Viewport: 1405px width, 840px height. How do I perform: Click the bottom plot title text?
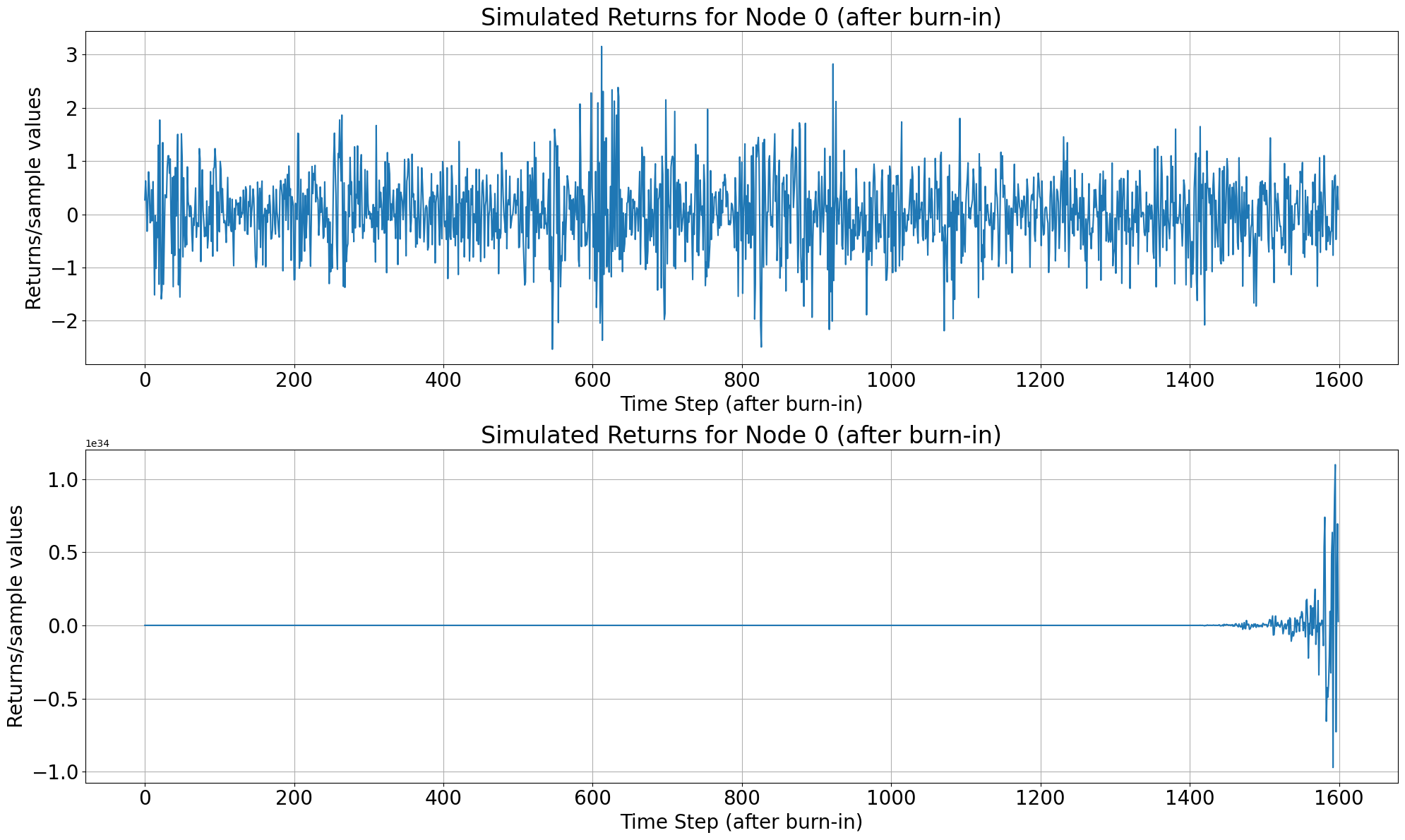(741, 436)
